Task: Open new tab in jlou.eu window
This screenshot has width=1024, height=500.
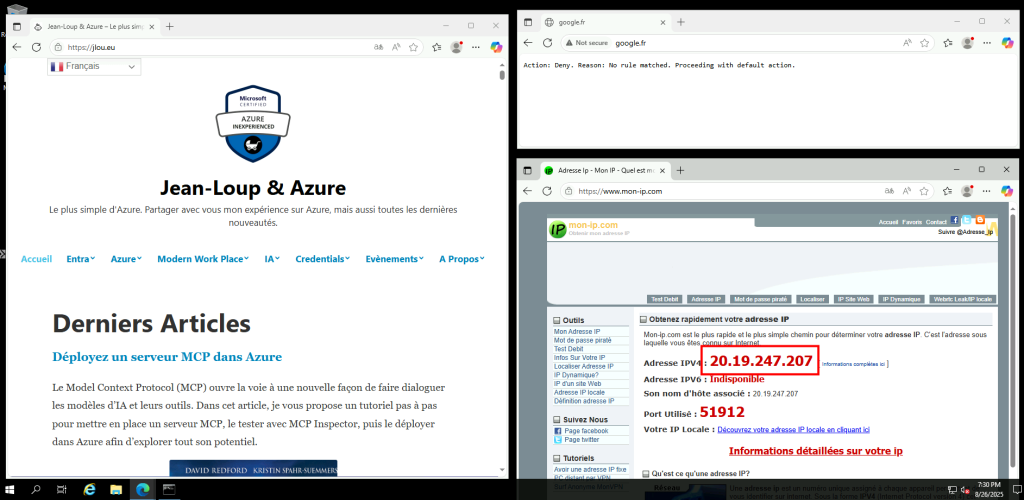Action: [170, 27]
